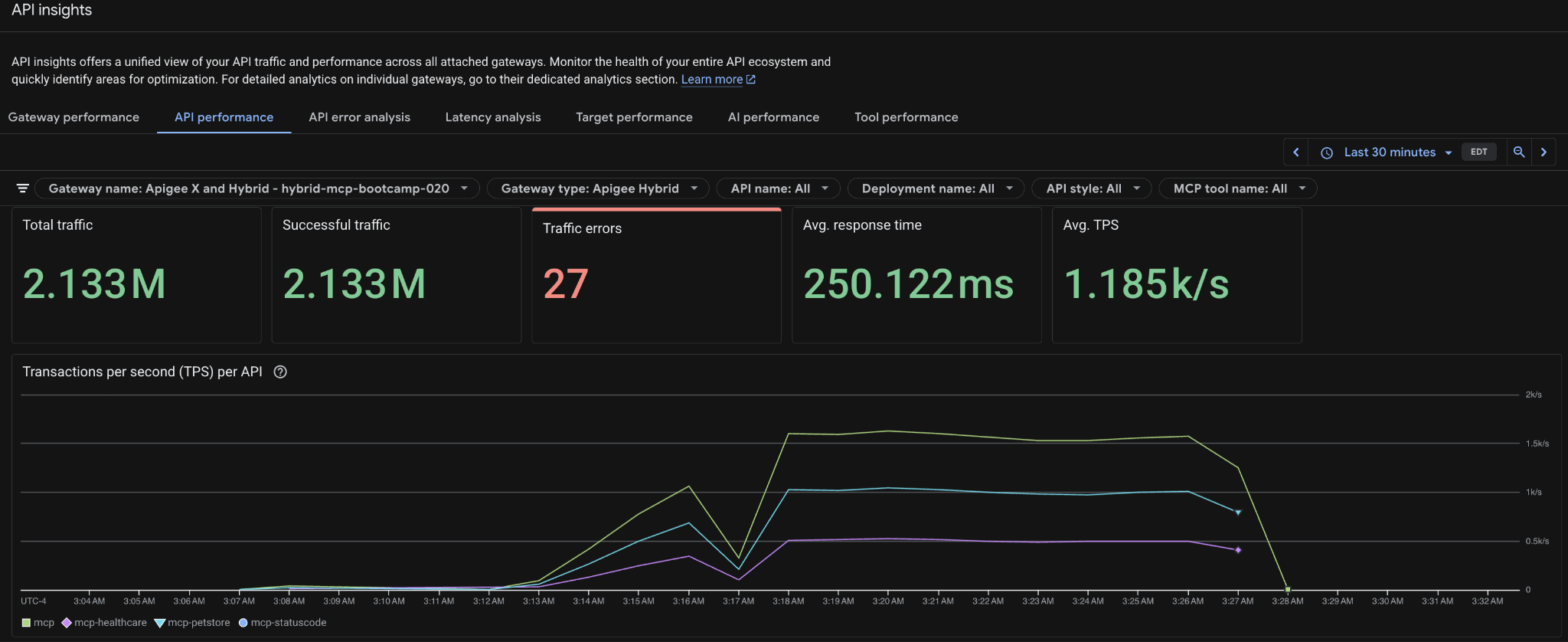Select the Total traffic card
The height and width of the screenshot is (642, 1568).
point(136,275)
